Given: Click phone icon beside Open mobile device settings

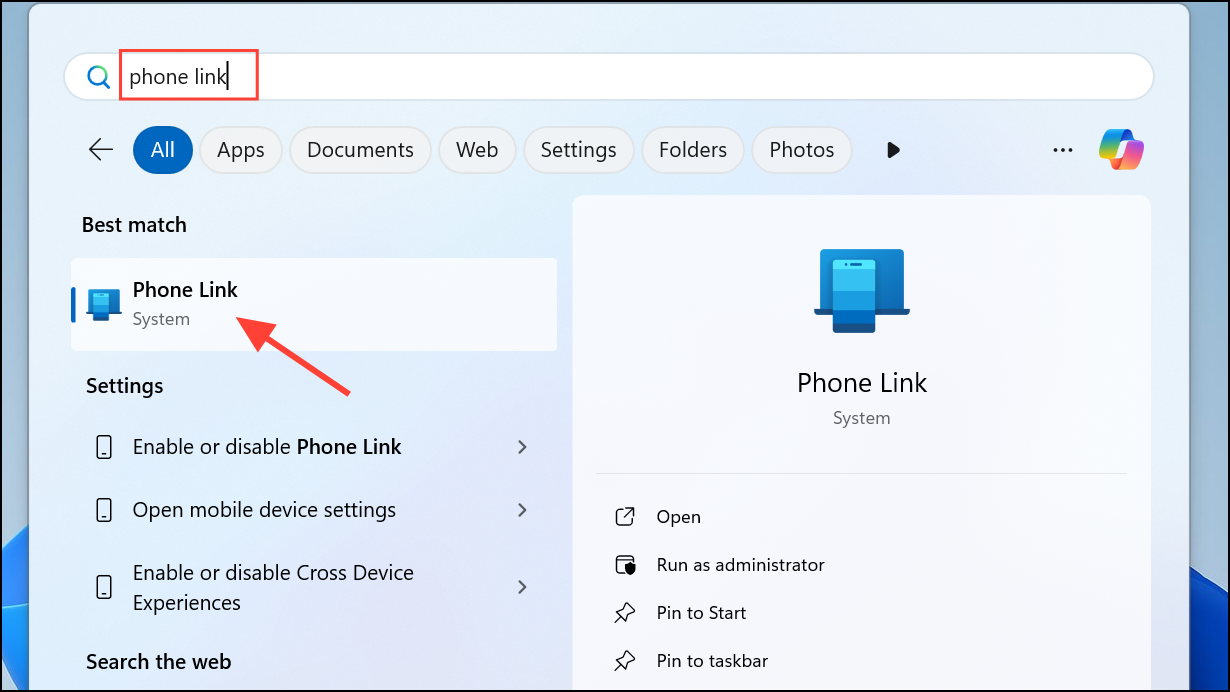Looking at the screenshot, I should (x=104, y=510).
